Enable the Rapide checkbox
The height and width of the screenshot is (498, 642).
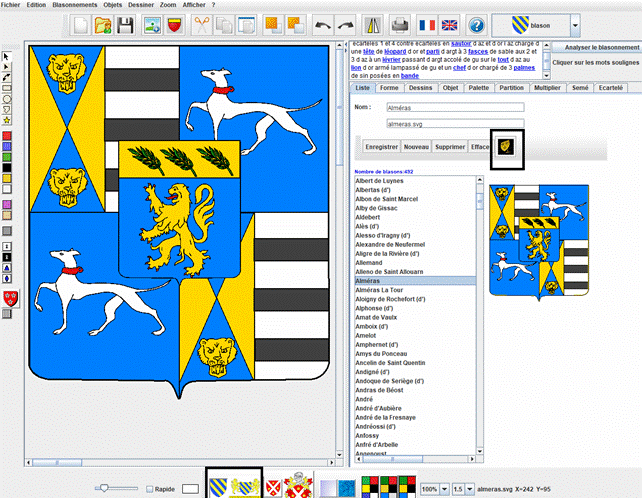149,489
